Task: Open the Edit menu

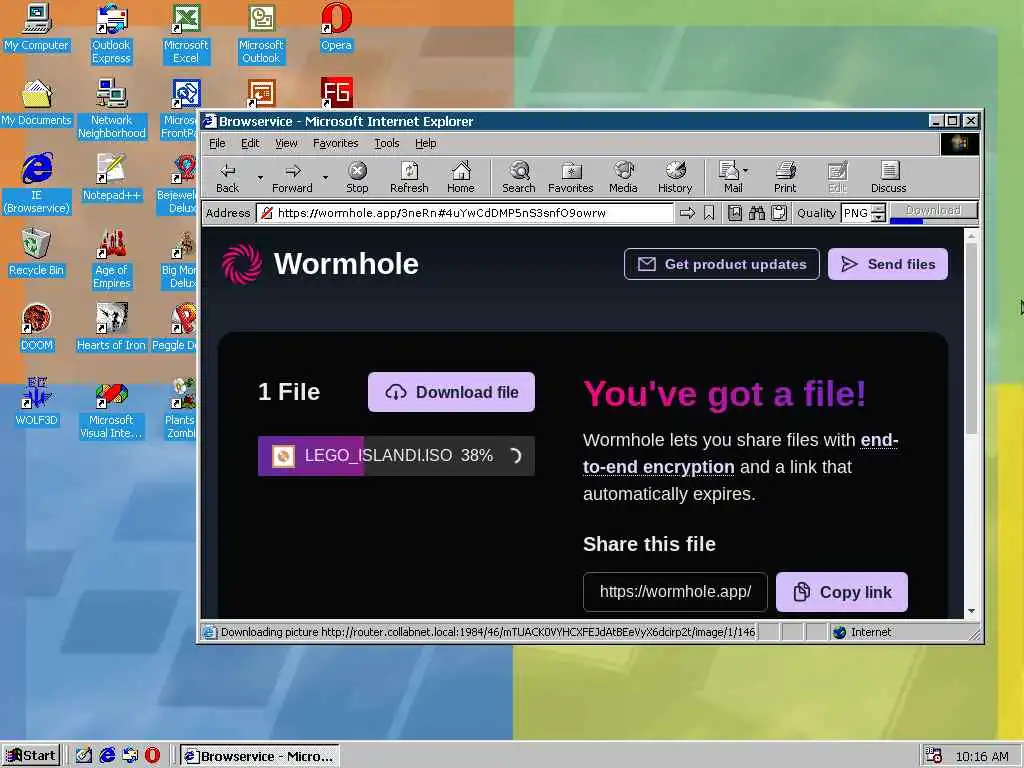Action: pyautogui.click(x=250, y=143)
